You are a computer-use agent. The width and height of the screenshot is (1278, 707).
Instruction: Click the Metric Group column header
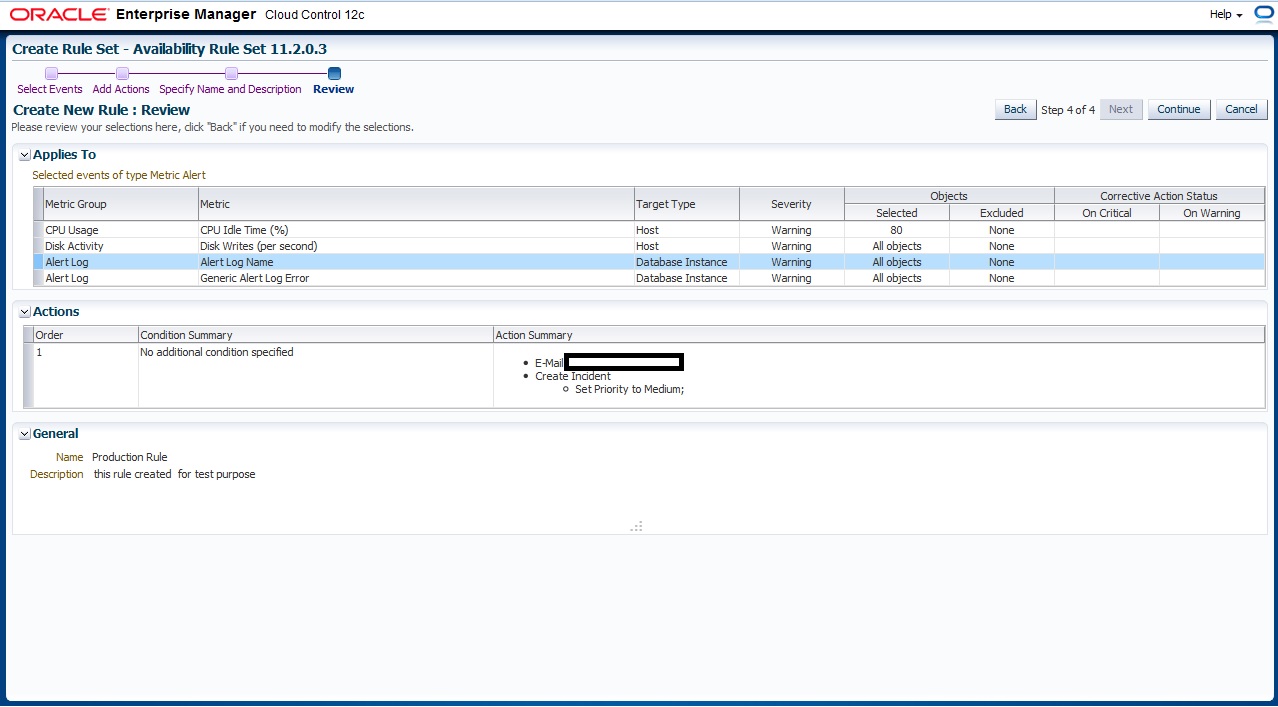point(76,204)
